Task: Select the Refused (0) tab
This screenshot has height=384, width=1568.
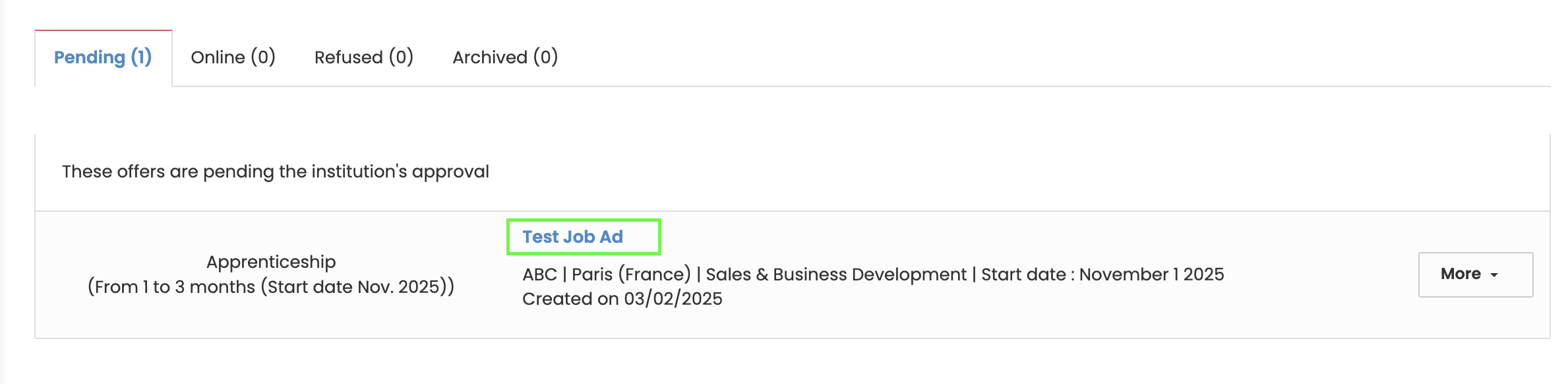Action: [363, 57]
